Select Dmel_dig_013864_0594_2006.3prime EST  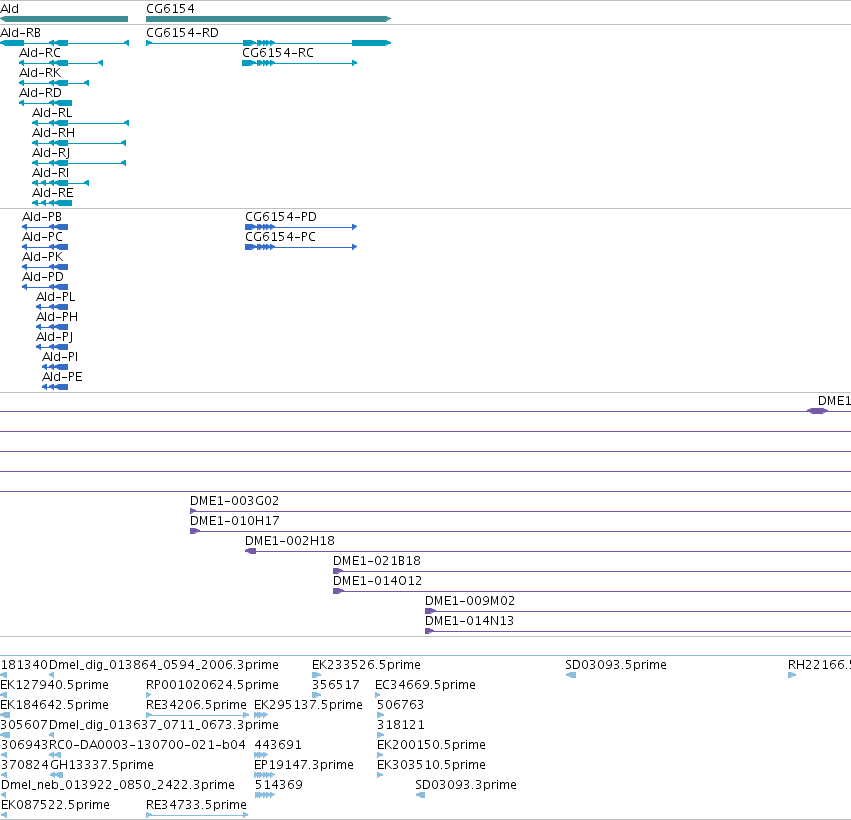click(52, 675)
